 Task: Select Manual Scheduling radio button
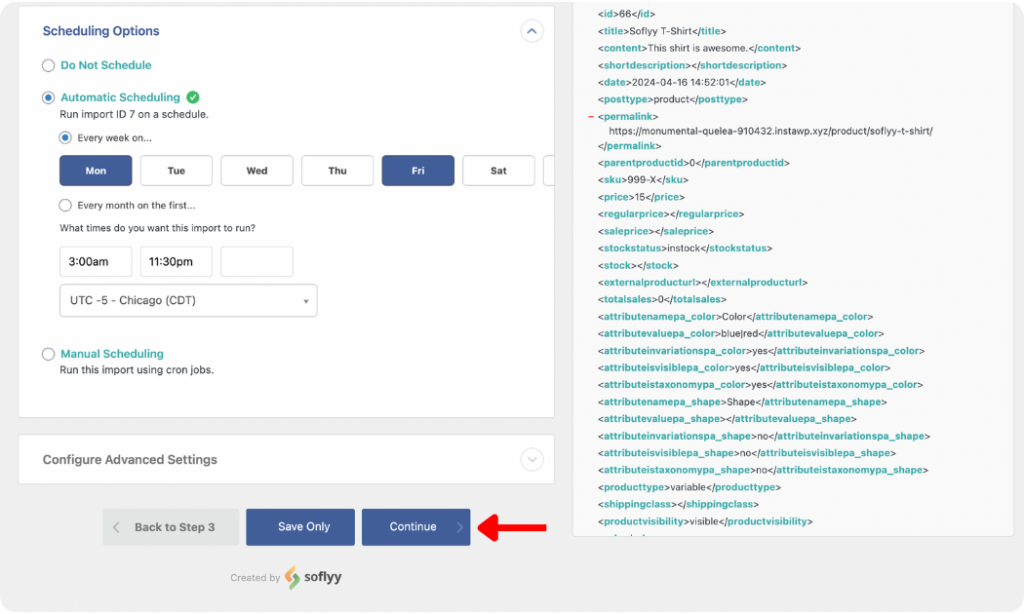click(48, 354)
